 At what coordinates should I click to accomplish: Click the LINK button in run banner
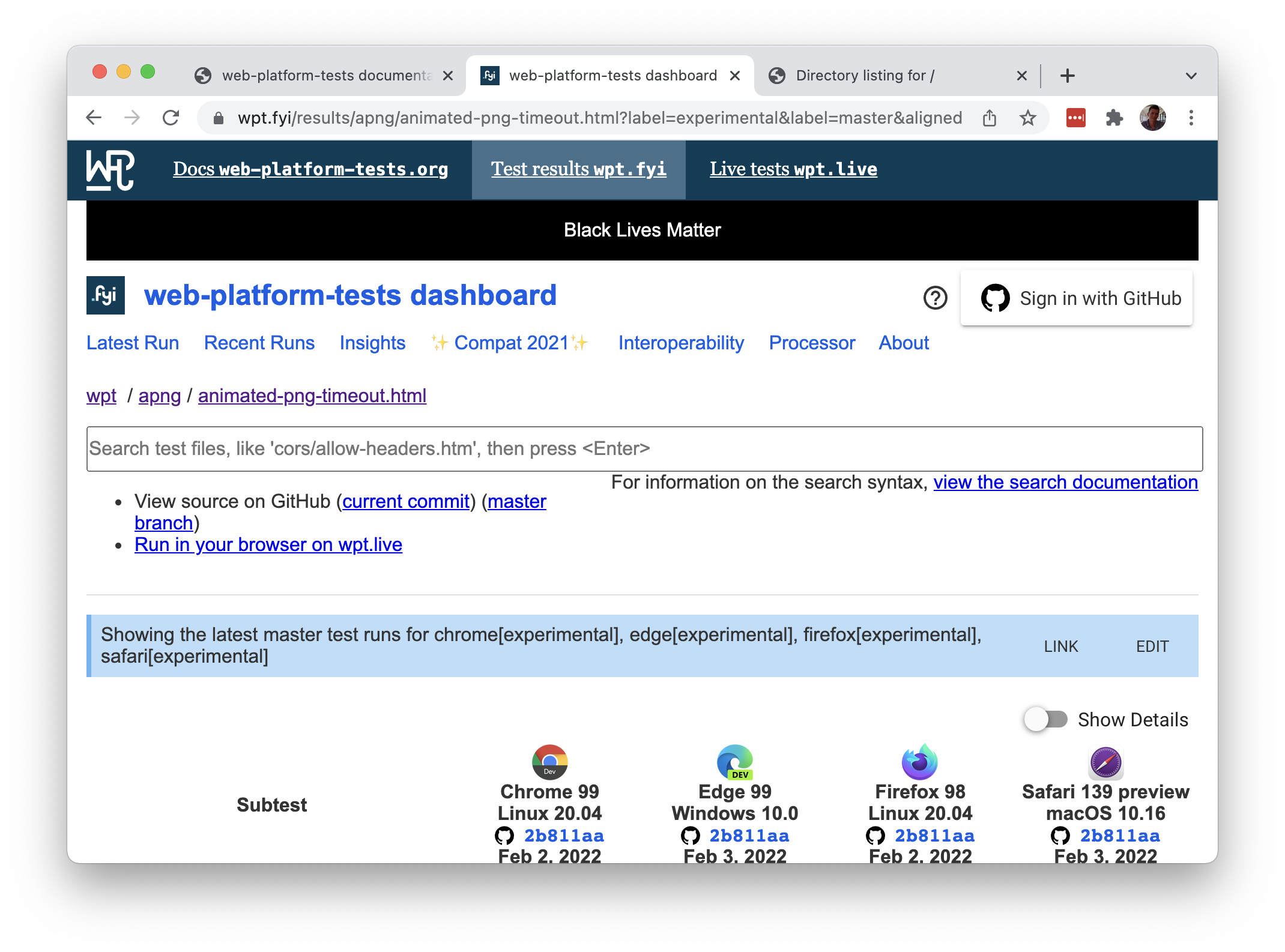pos(1061,646)
